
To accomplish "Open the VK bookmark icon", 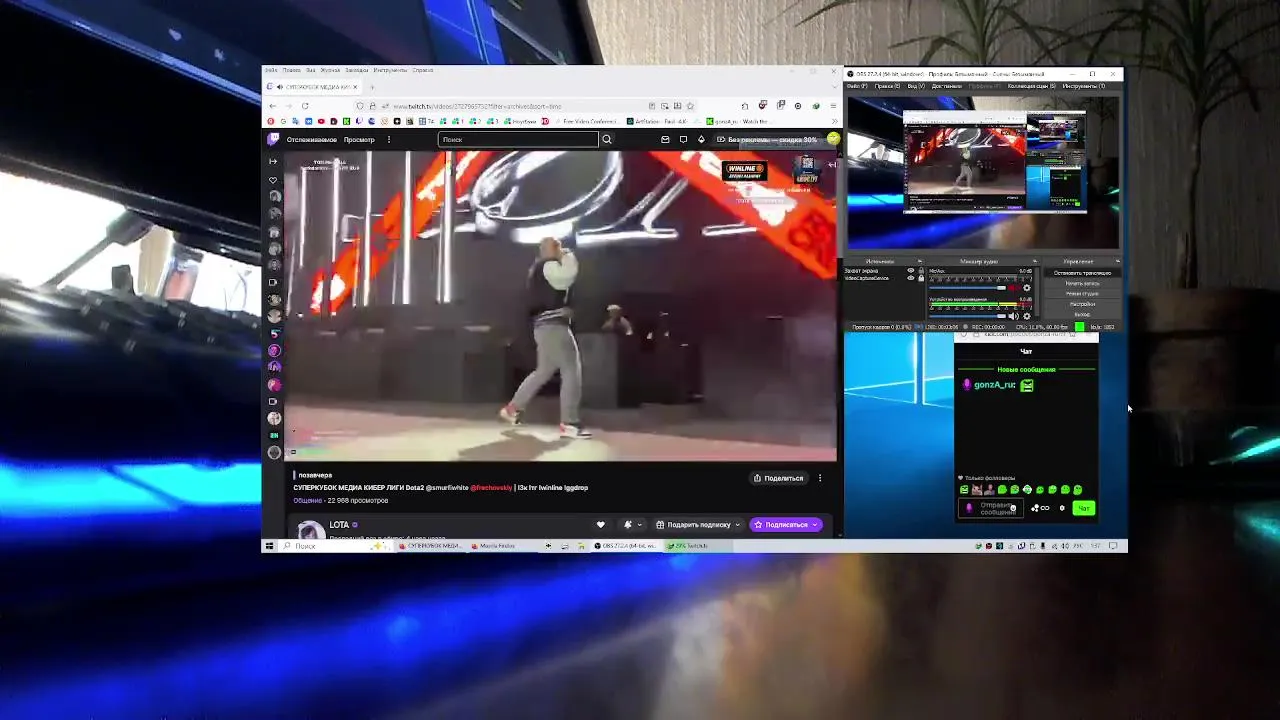I will (308, 121).
